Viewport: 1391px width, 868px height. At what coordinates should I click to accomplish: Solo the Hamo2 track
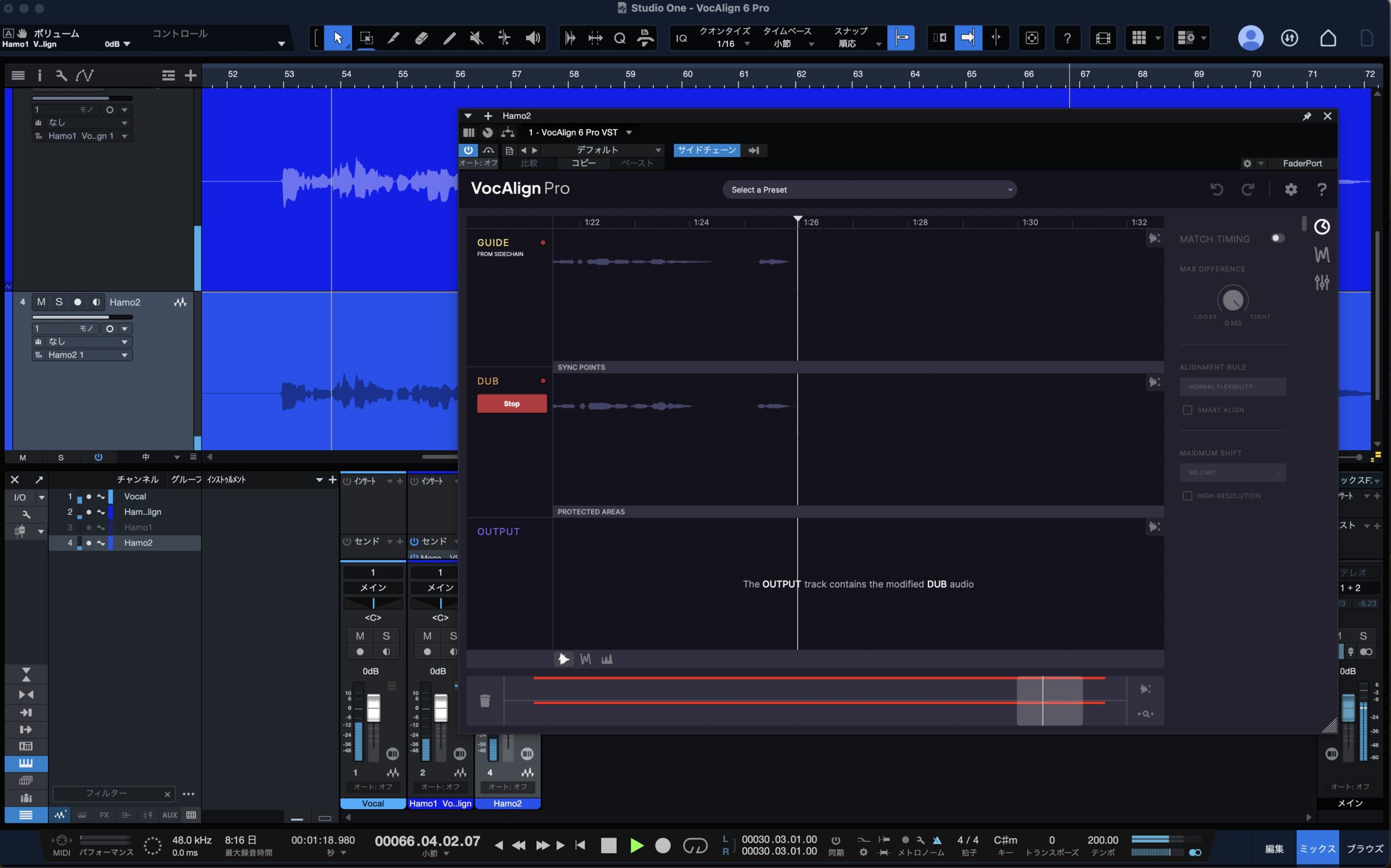click(59, 302)
